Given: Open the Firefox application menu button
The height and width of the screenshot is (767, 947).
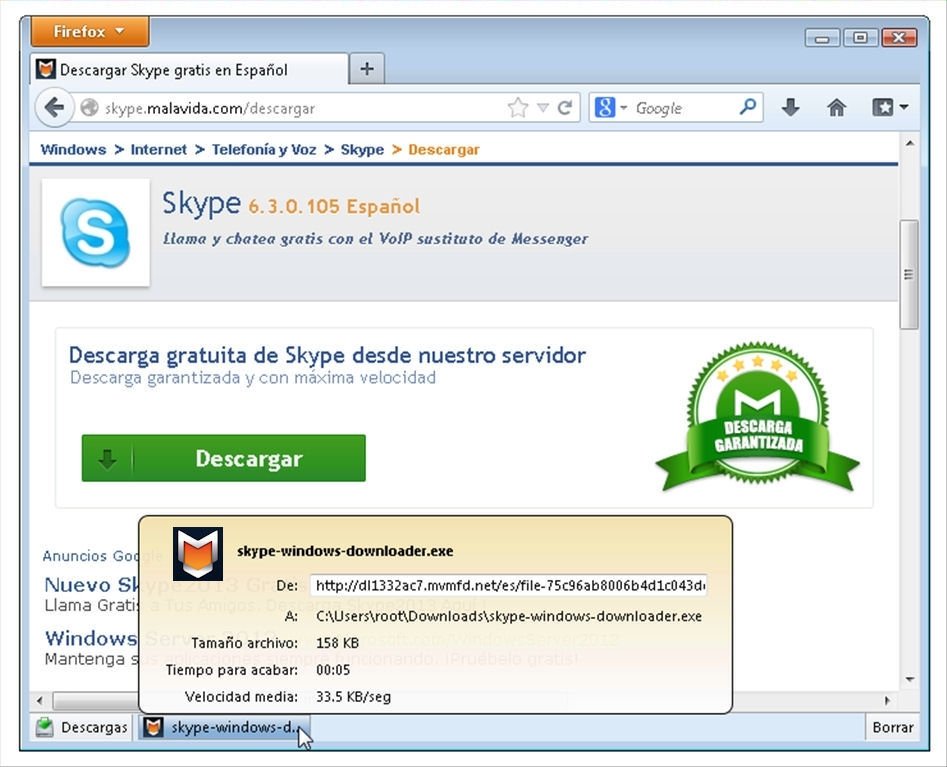Looking at the screenshot, I should pyautogui.click(x=89, y=31).
